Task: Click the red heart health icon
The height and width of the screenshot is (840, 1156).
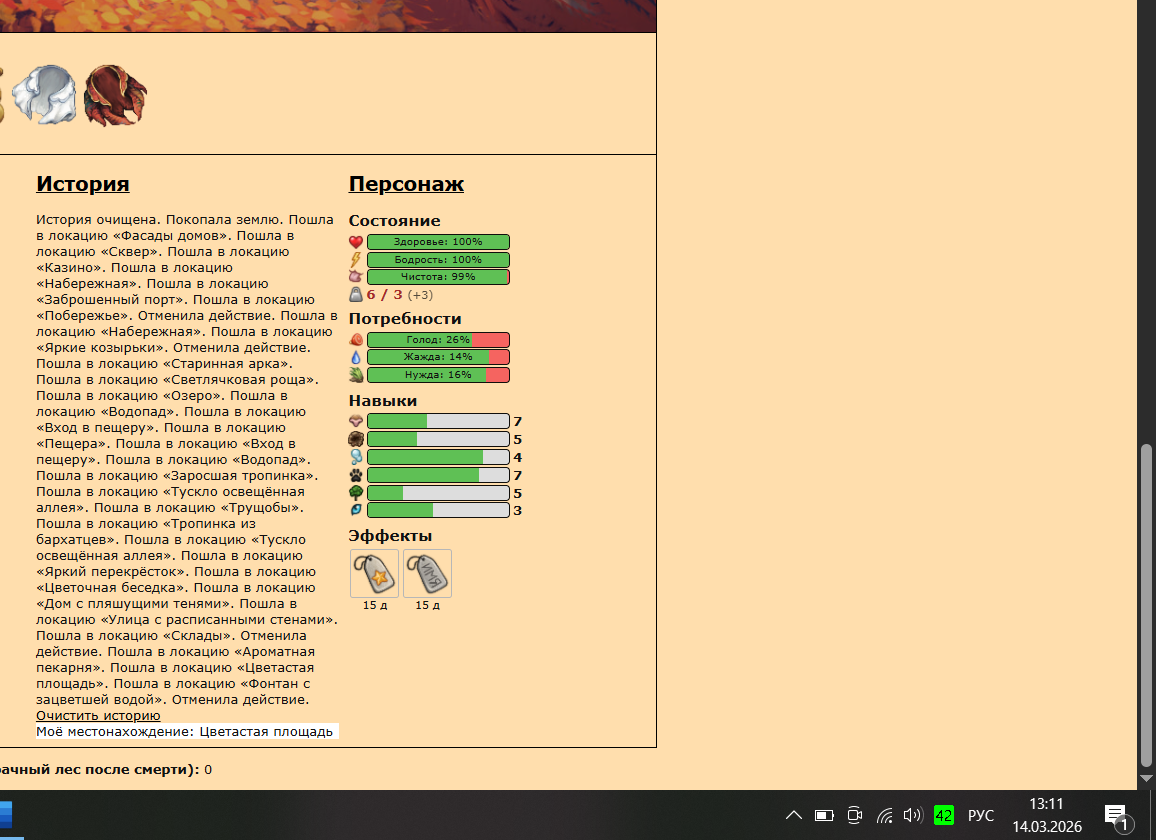Action: coord(356,242)
